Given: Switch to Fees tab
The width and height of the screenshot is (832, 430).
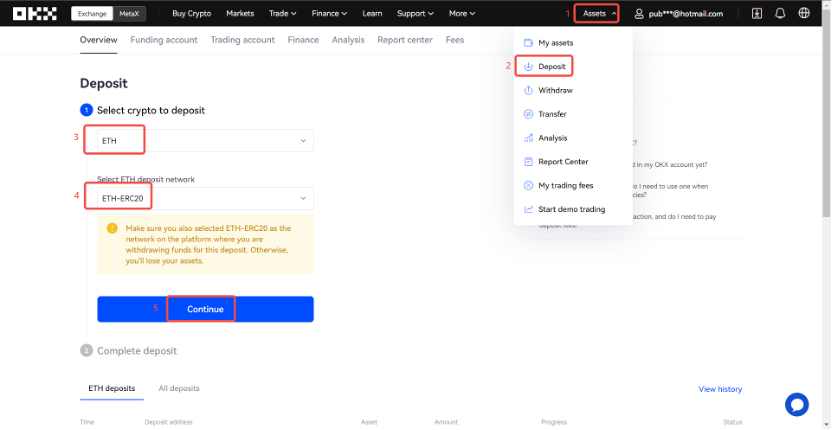Looking at the screenshot, I should 455,40.
